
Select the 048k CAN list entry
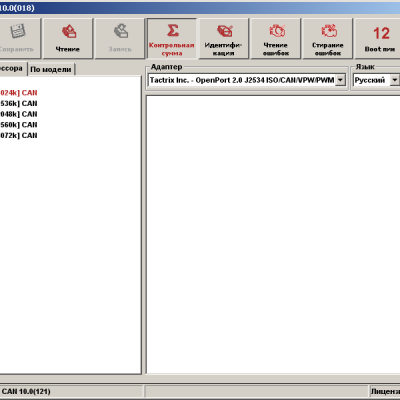tap(19, 114)
